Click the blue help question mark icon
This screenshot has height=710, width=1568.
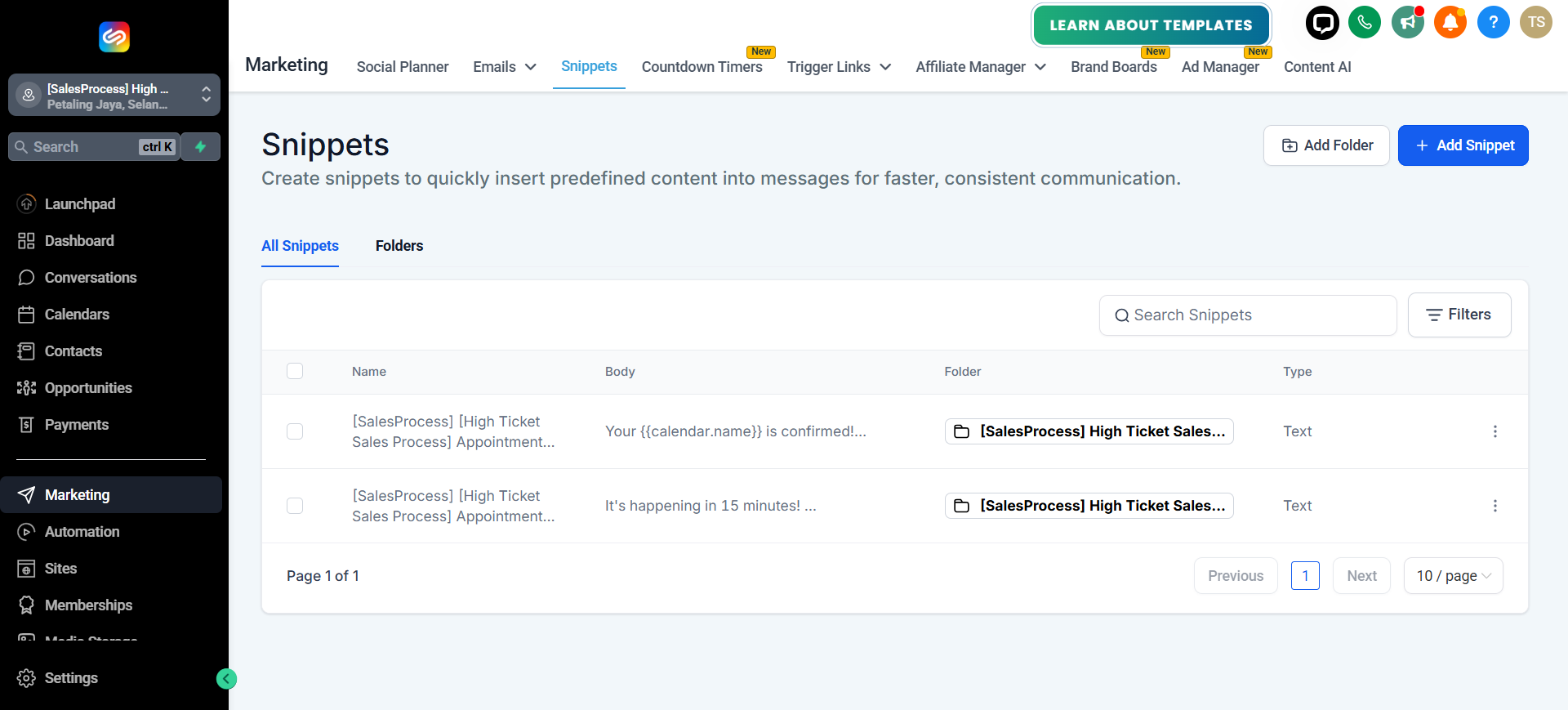point(1493,23)
